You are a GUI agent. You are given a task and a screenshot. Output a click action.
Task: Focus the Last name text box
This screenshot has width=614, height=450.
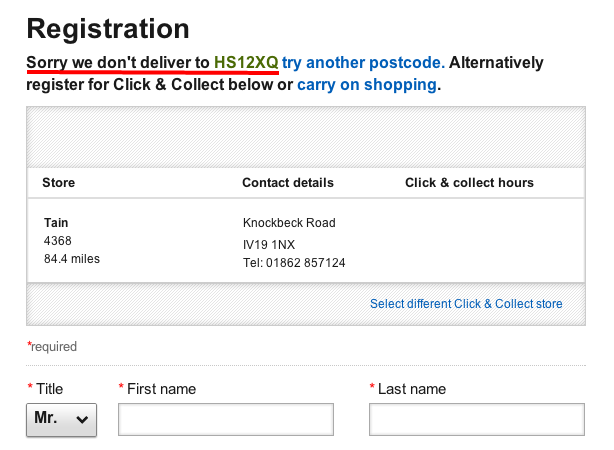point(476,420)
